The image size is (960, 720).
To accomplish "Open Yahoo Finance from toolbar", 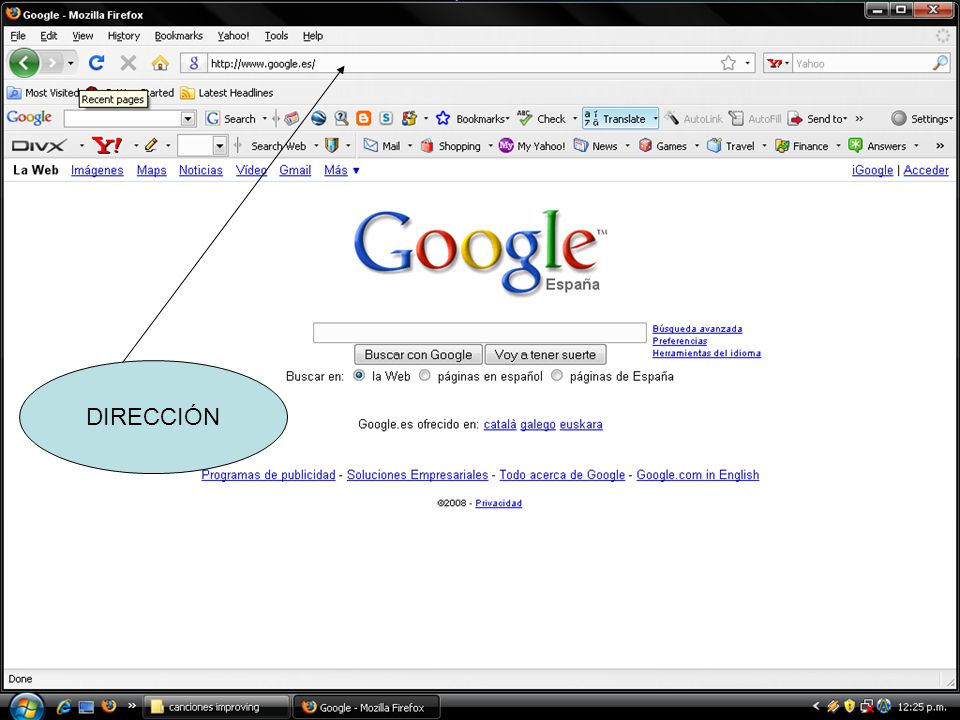I will [x=801, y=146].
